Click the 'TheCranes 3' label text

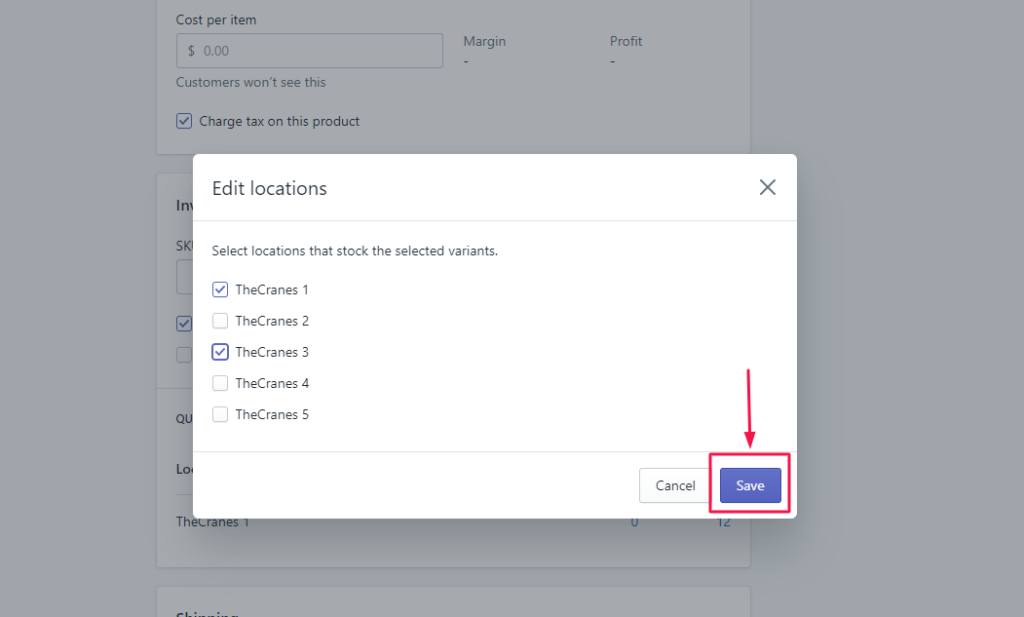[272, 352]
